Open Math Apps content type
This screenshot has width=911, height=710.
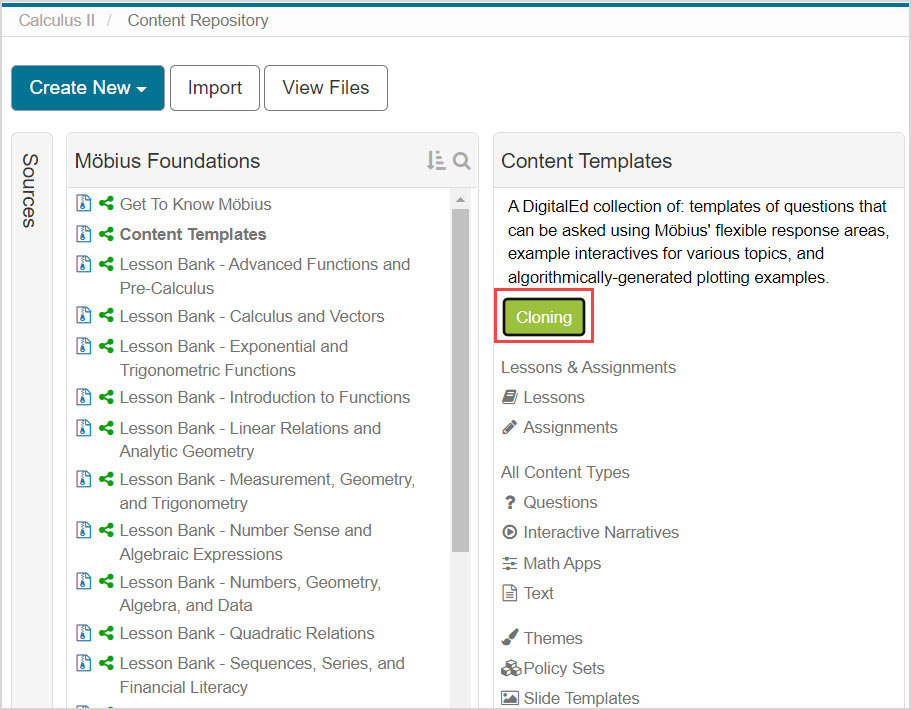562,563
